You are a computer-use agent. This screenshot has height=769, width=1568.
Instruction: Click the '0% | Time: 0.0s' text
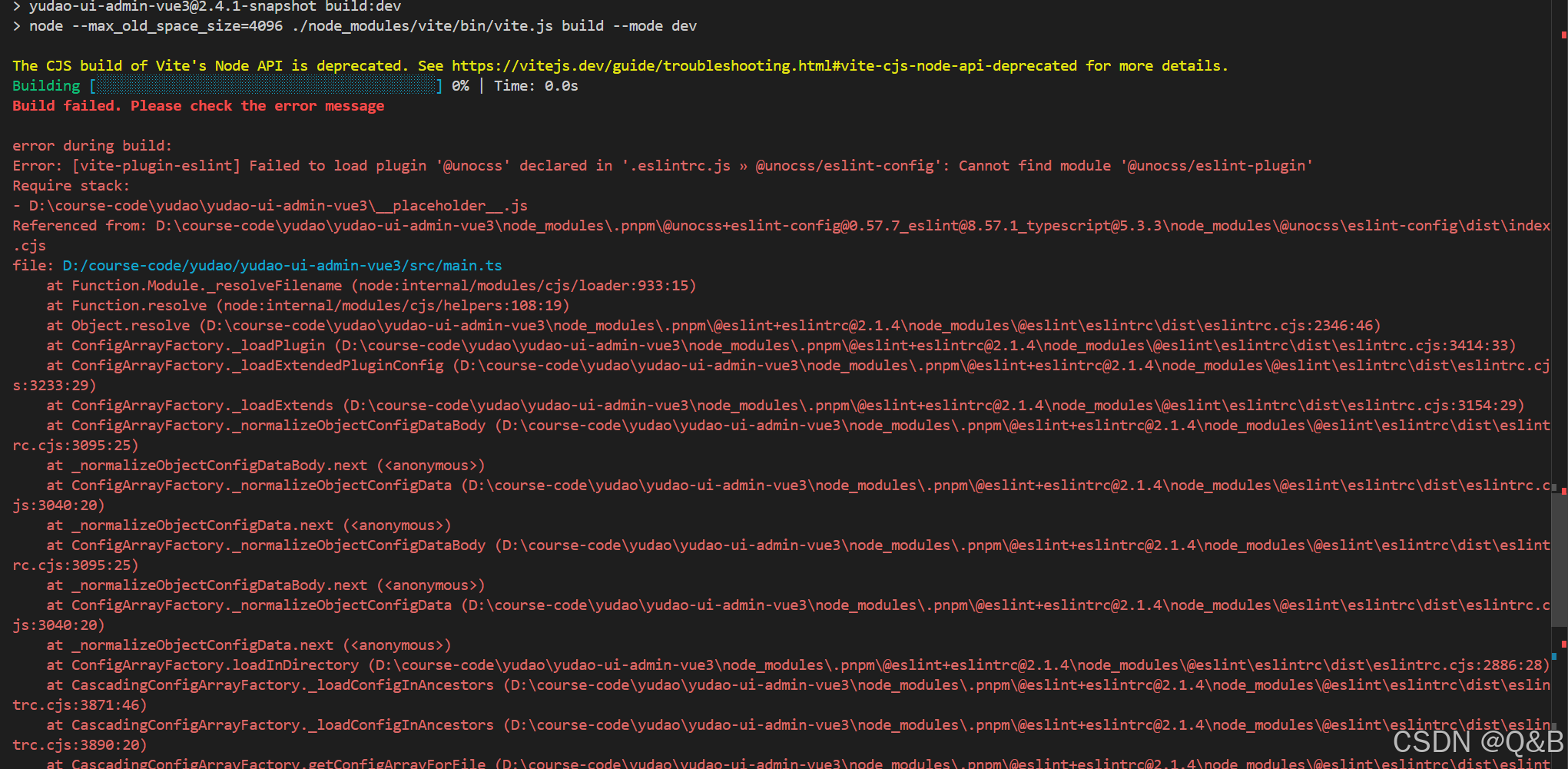515,86
